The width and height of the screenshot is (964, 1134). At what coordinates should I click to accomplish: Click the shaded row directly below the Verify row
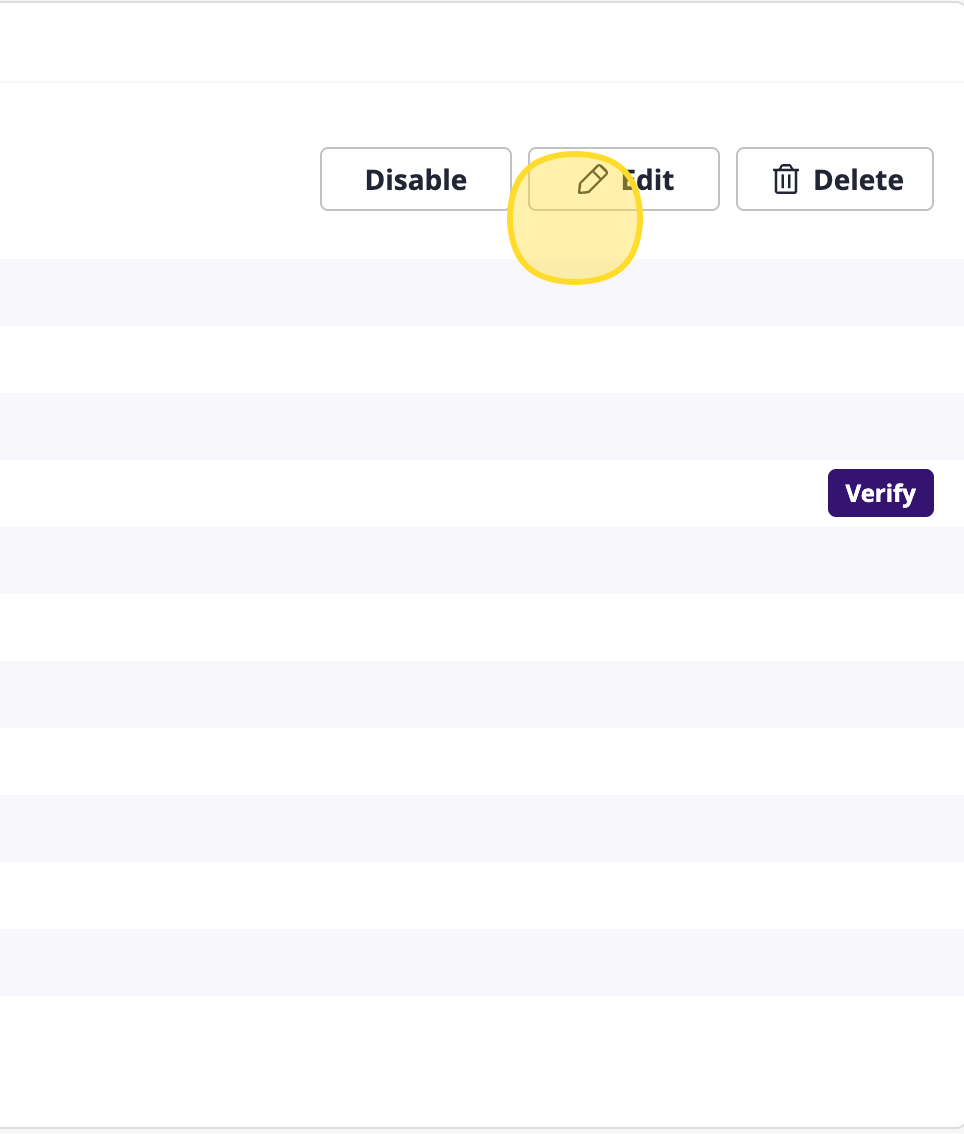click(400, 560)
